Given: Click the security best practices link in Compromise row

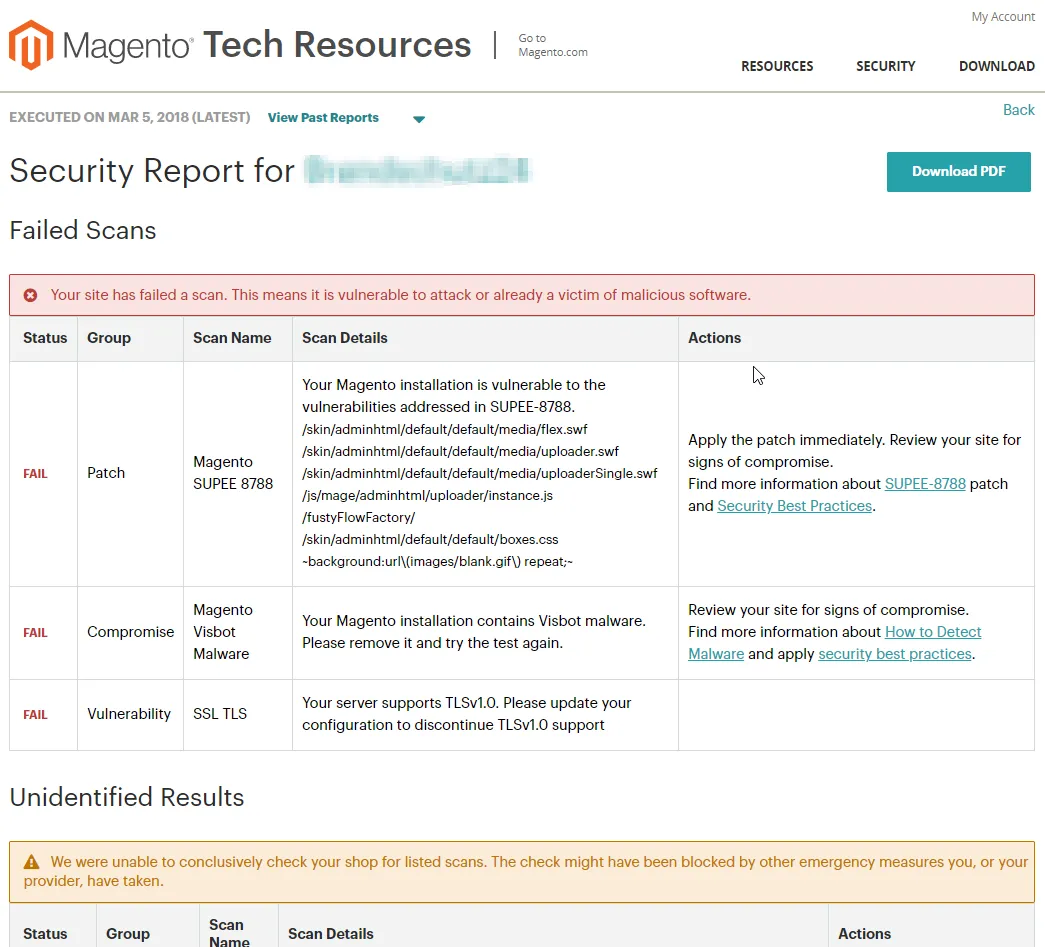Looking at the screenshot, I should [x=894, y=654].
